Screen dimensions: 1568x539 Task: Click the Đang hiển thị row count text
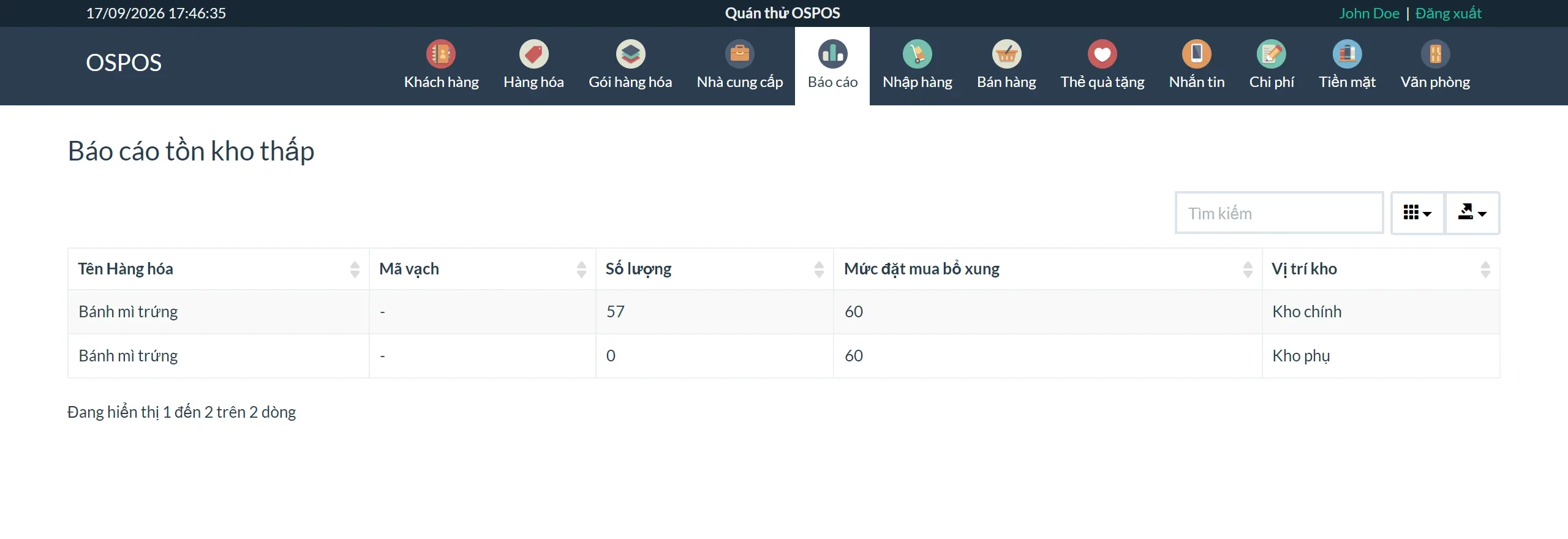tap(181, 412)
